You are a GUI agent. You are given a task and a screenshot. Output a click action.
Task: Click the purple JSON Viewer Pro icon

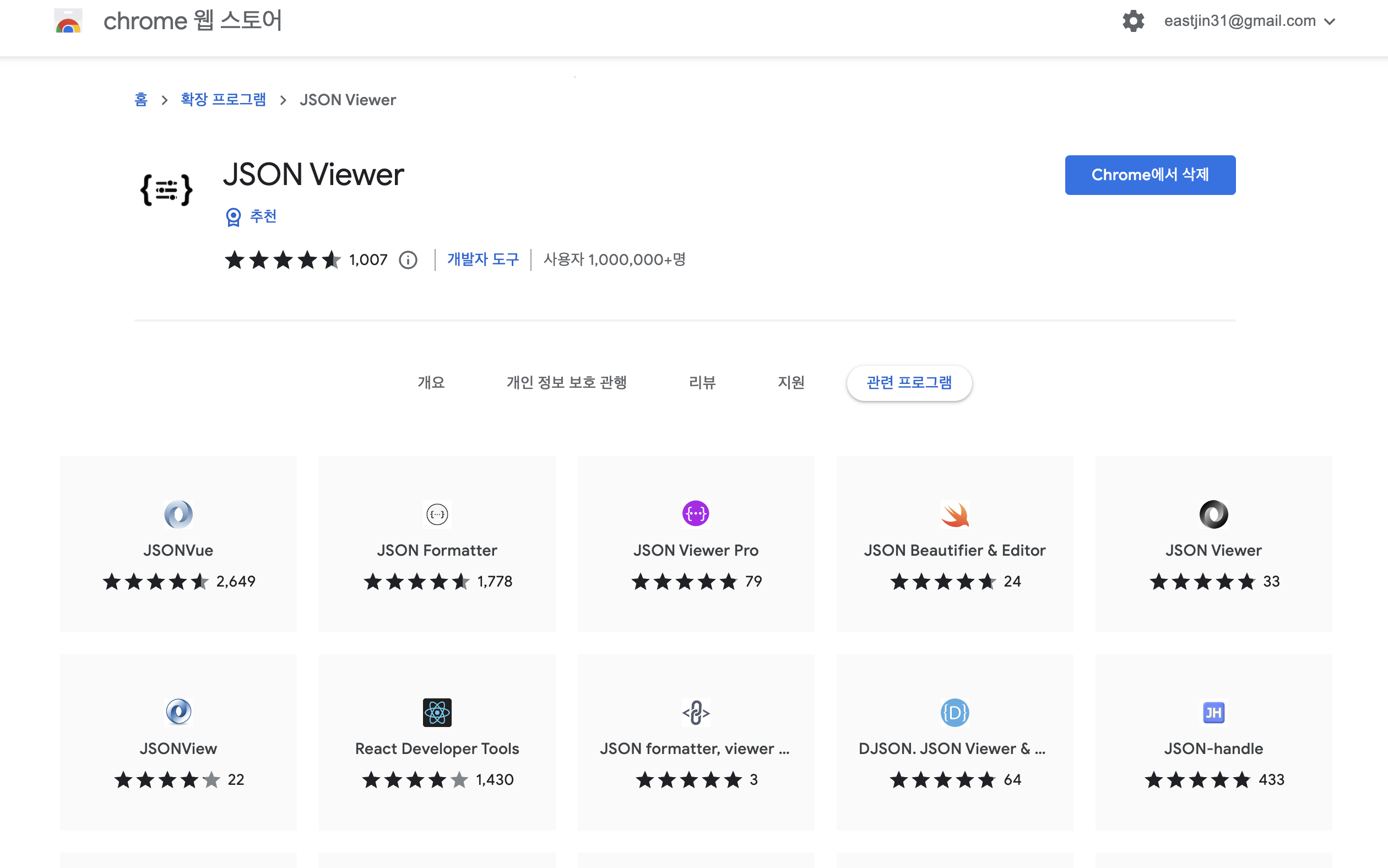click(x=696, y=514)
